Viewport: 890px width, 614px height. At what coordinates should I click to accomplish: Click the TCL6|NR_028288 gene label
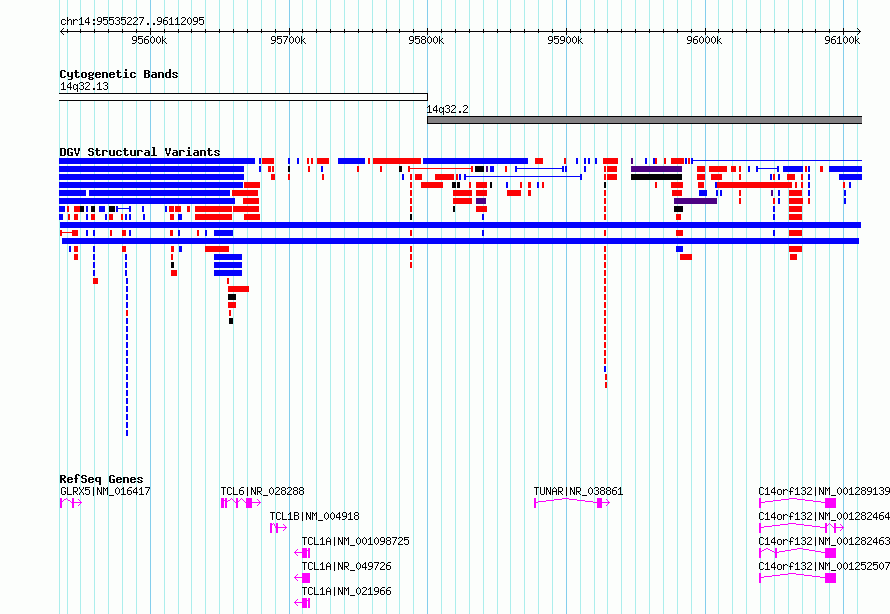[x=262, y=491]
